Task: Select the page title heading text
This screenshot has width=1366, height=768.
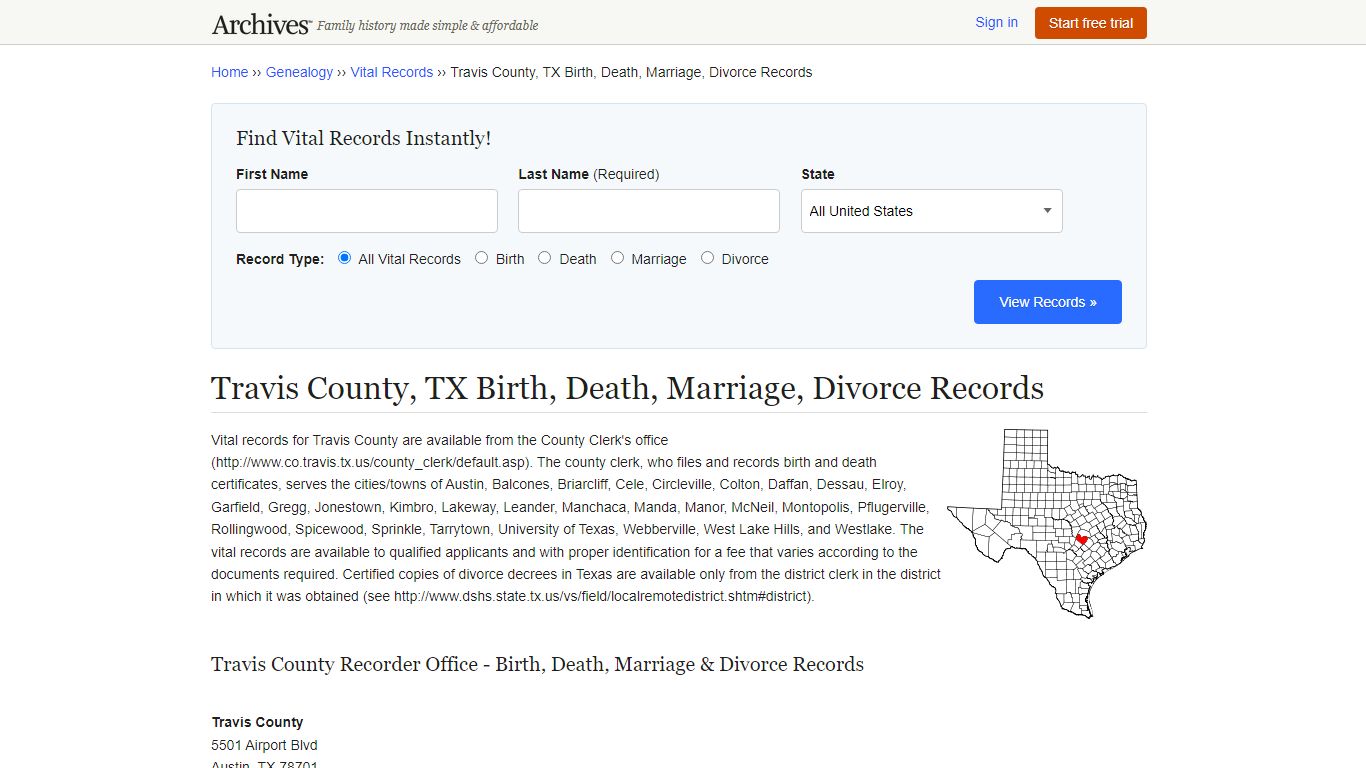Action: (627, 388)
